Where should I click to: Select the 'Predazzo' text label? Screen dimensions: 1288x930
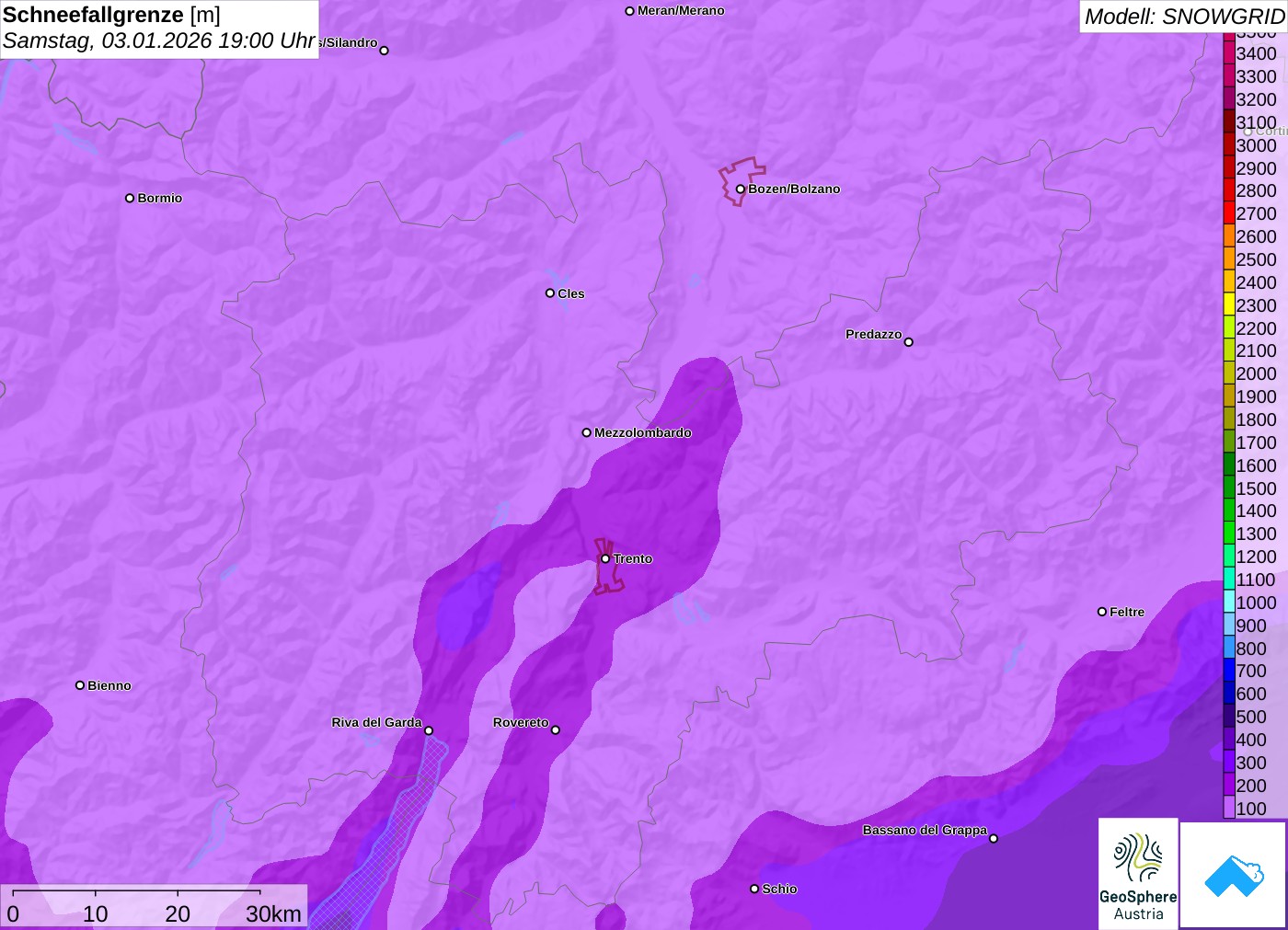pos(874,334)
